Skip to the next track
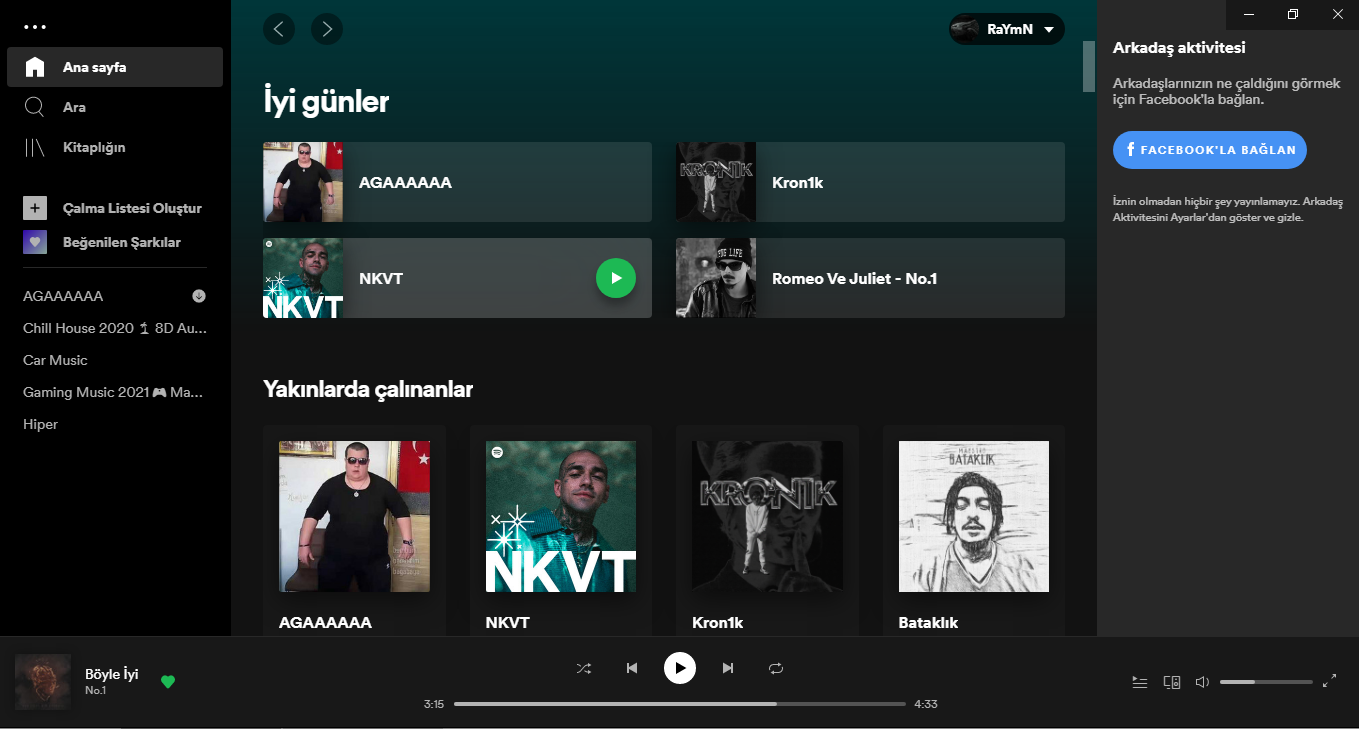The height and width of the screenshot is (729, 1359). [x=728, y=668]
